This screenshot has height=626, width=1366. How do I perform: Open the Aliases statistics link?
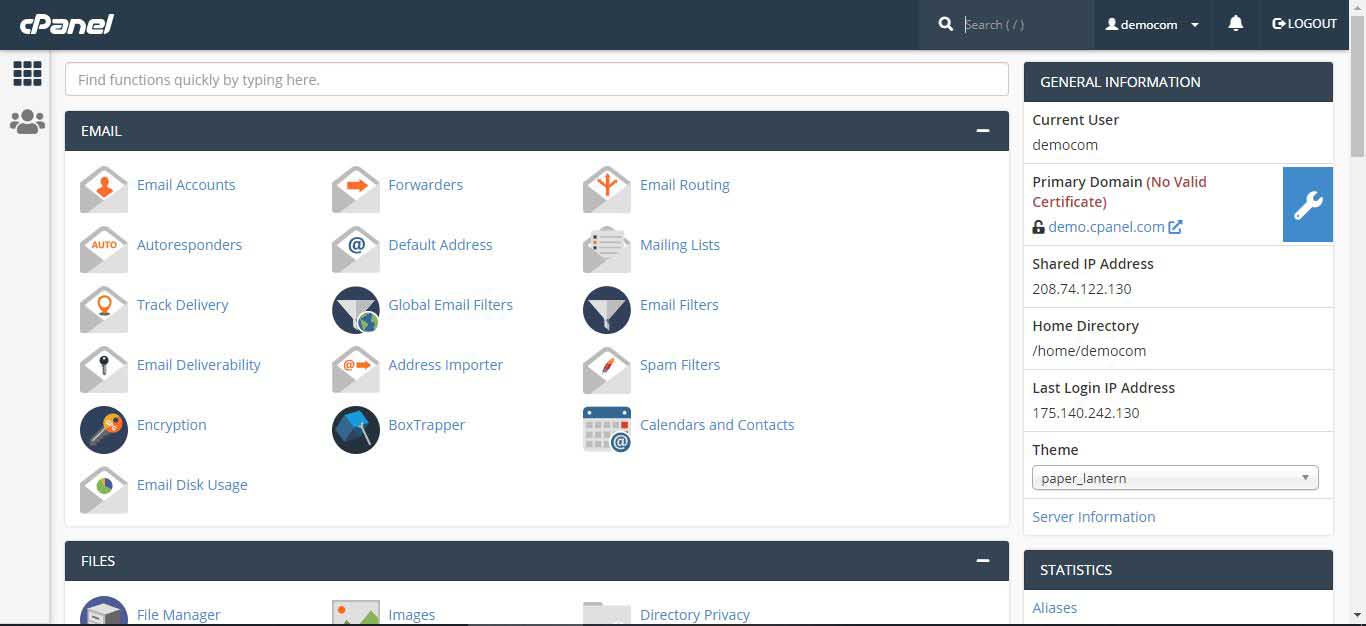1055,608
